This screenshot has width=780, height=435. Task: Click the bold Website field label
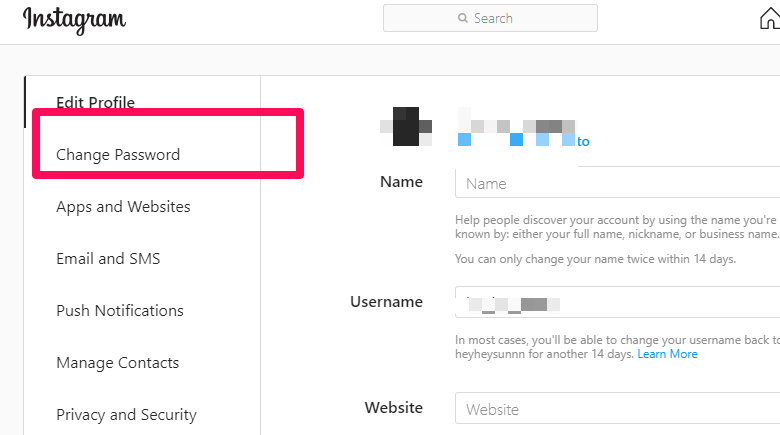point(393,408)
